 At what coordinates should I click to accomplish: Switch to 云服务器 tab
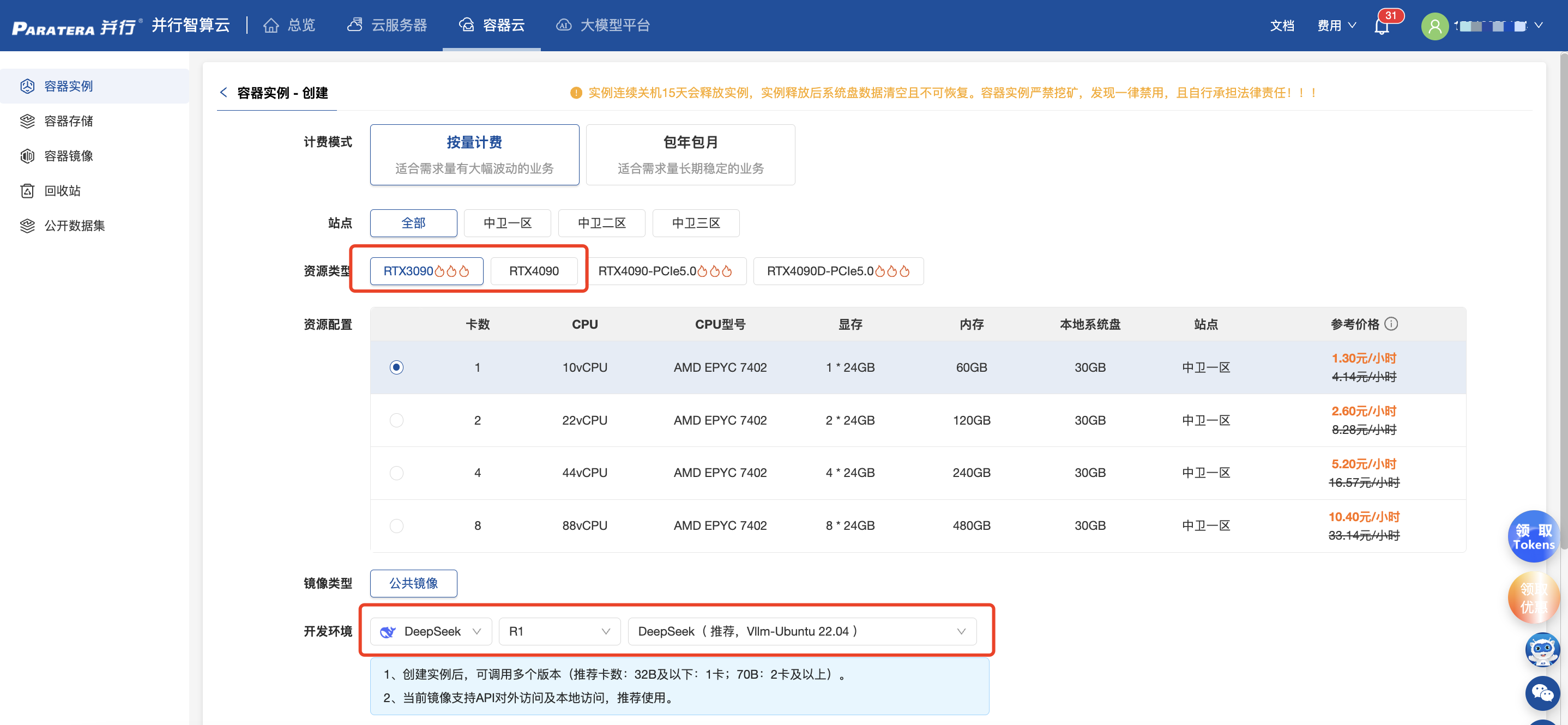387,25
